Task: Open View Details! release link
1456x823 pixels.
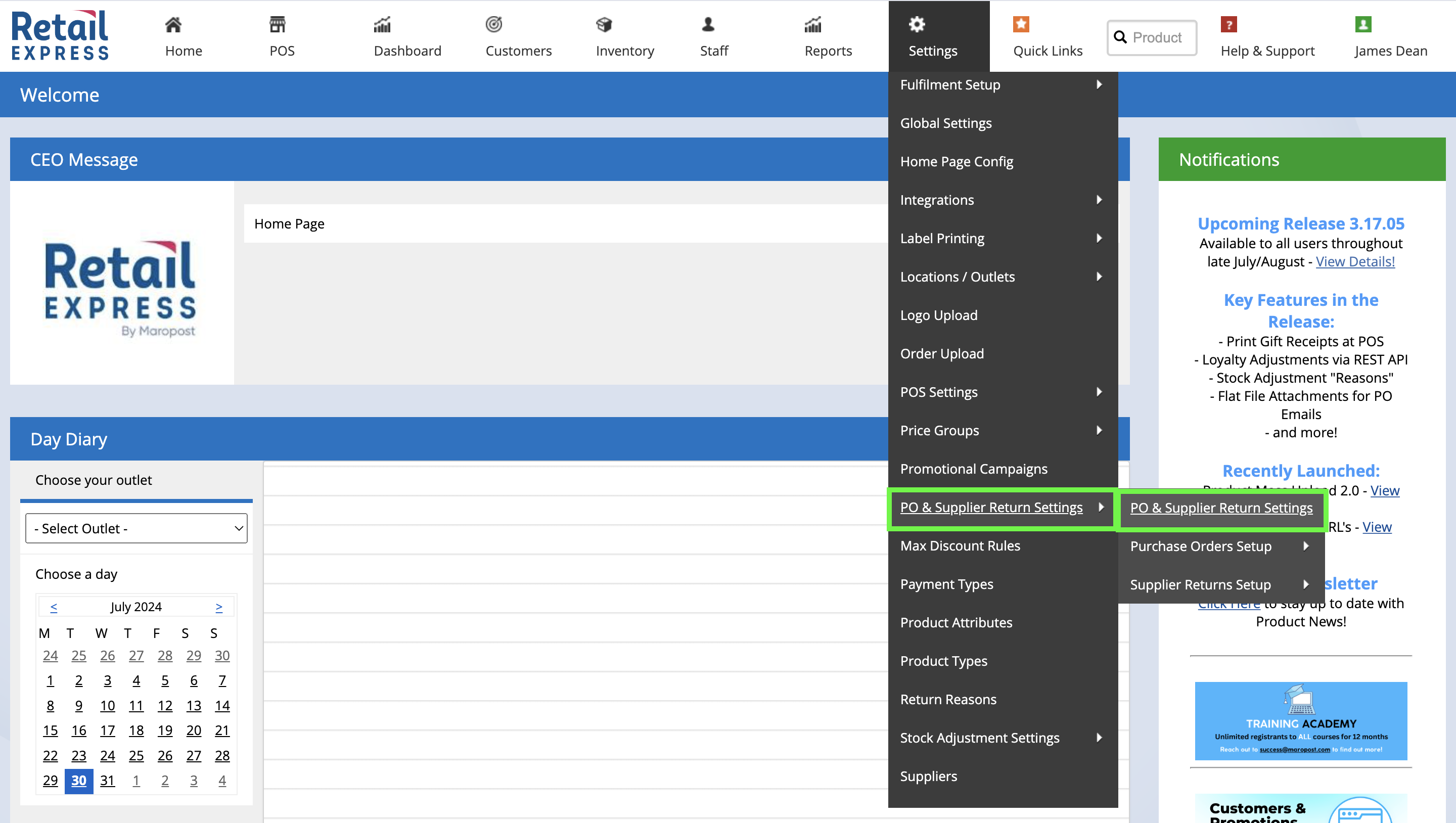Action: 1355,262
